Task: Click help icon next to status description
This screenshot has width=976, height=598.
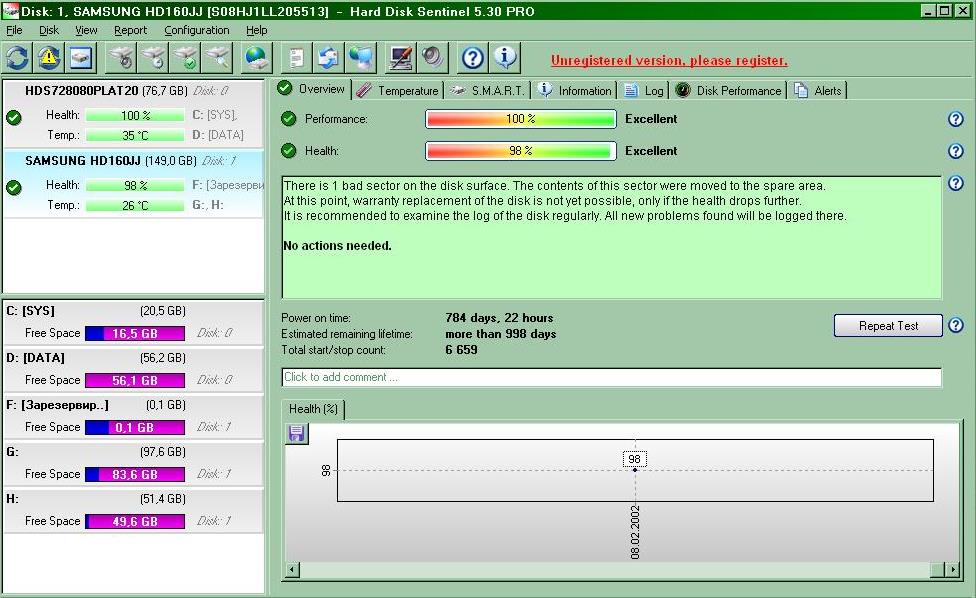Action: coord(955,183)
